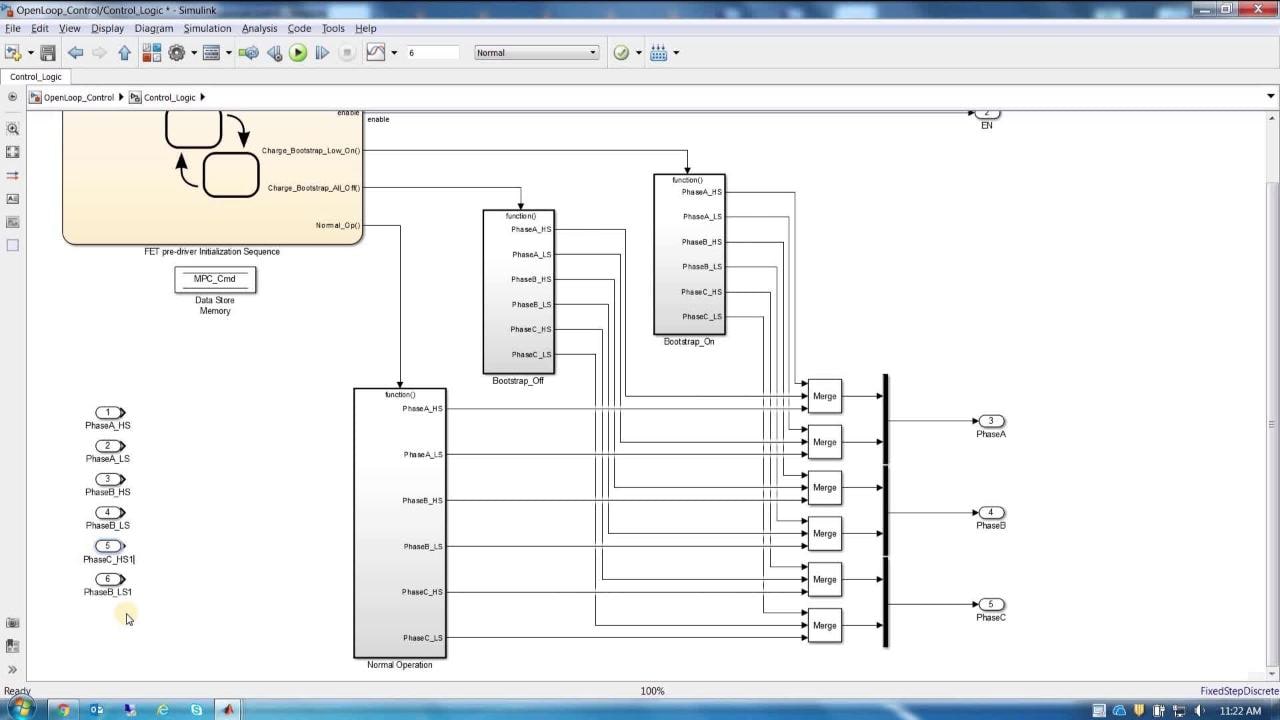Open the Simulation menu
The width and height of the screenshot is (1280, 720).
207,28
